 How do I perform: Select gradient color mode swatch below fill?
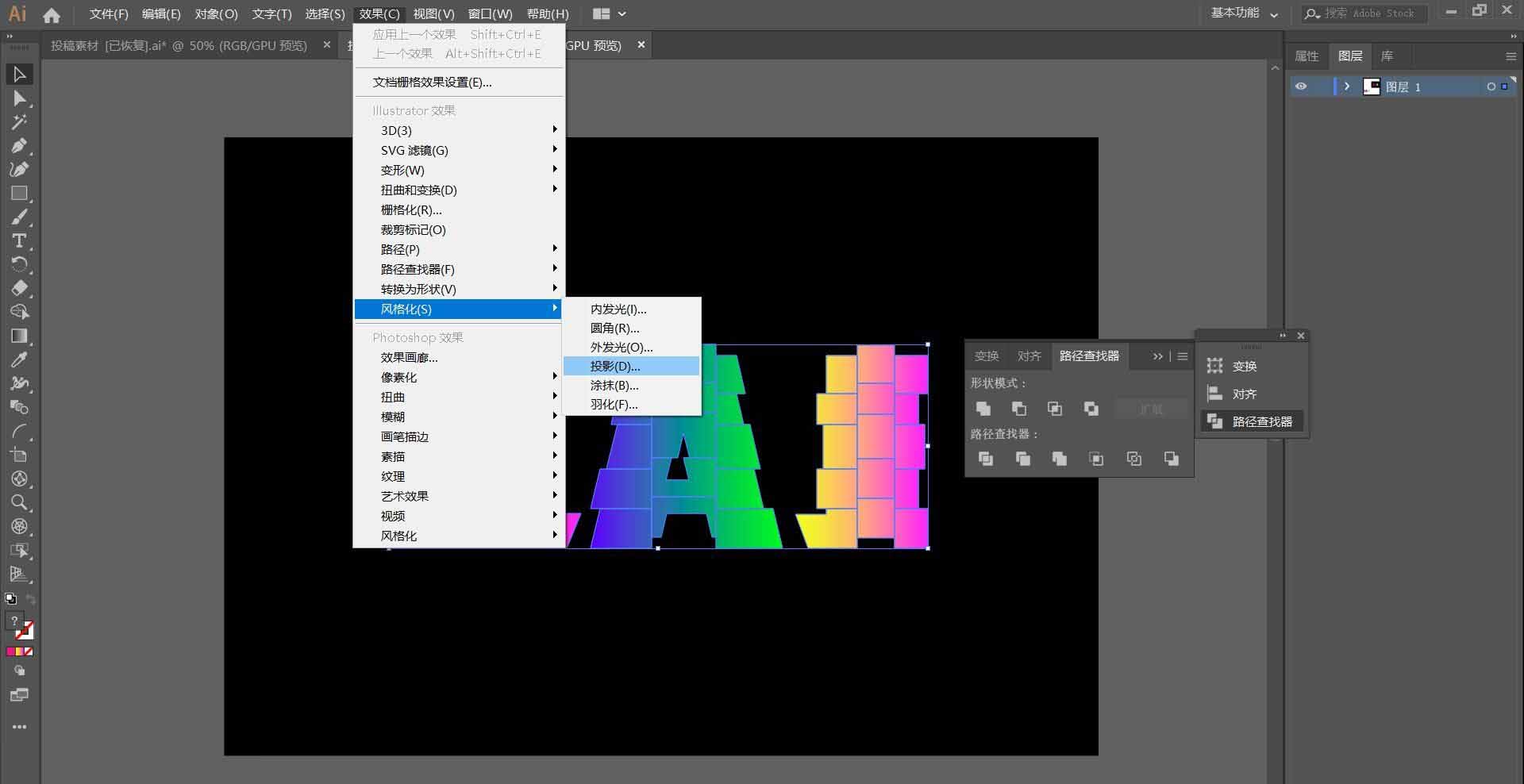click(20, 651)
